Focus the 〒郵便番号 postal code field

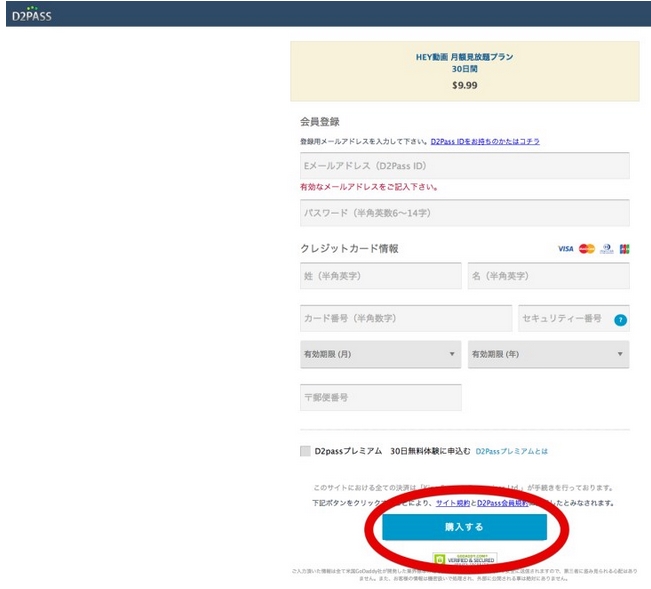pos(380,397)
